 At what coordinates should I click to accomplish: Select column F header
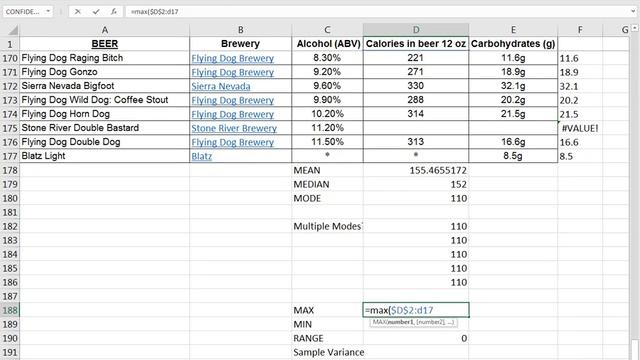point(580,30)
